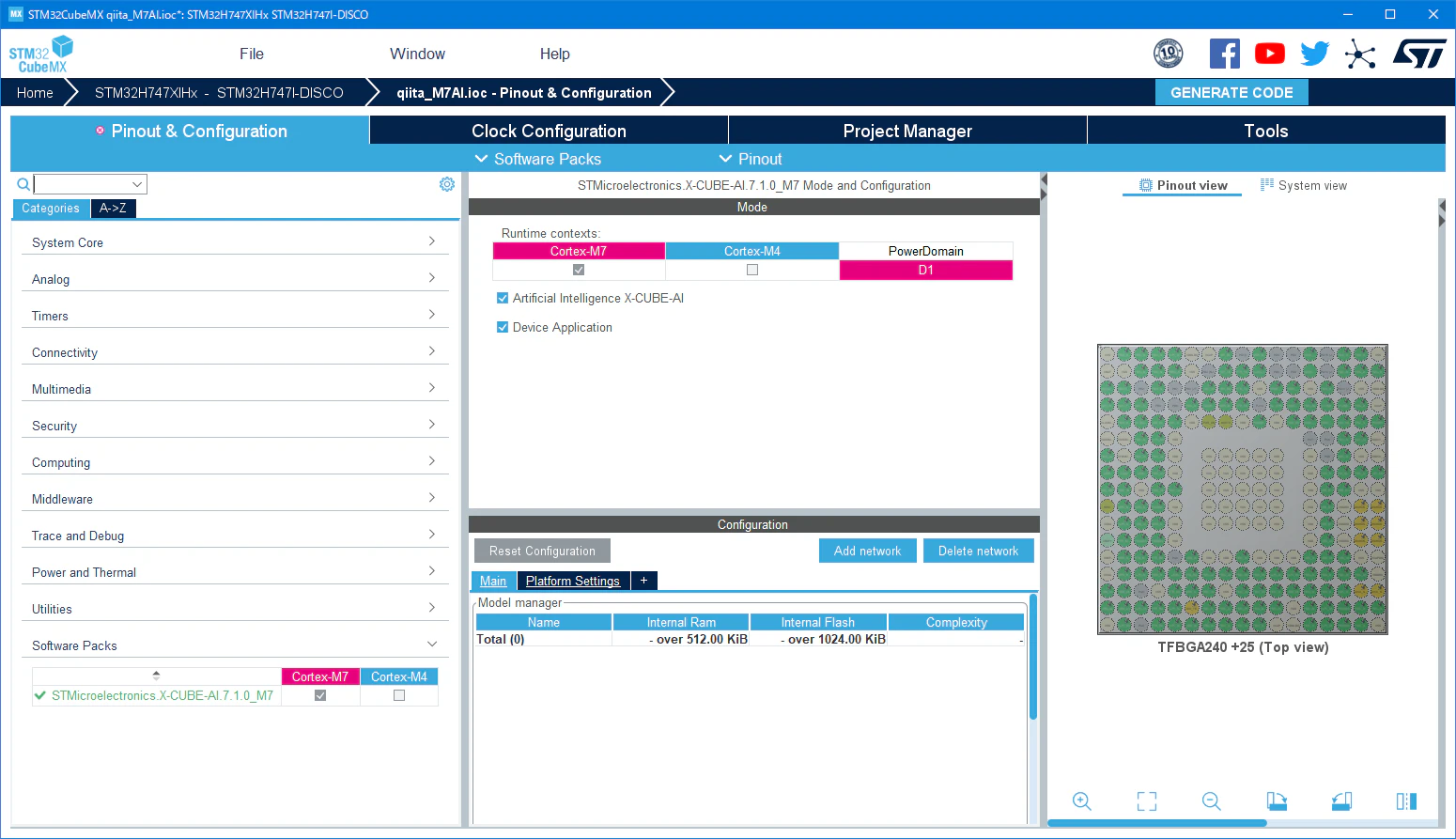
Task: Expand the Power and Thermal category
Action: (x=235, y=572)
